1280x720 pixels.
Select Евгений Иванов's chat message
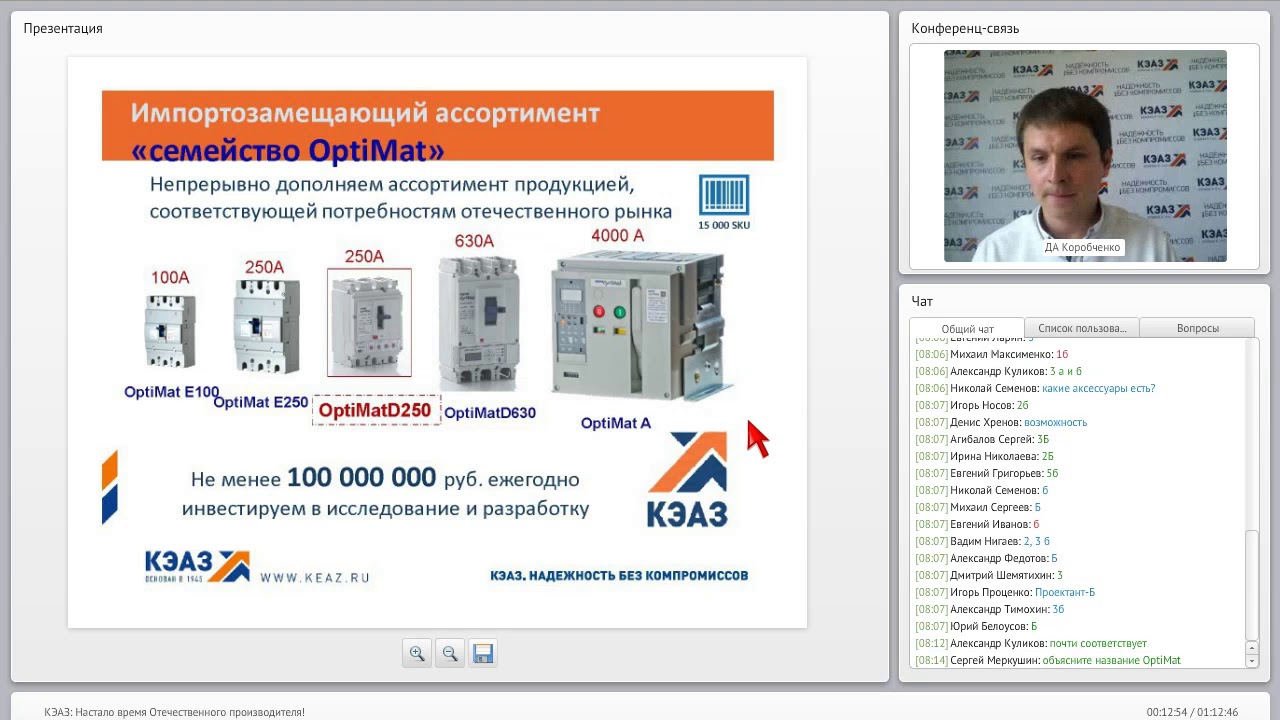[978, 524]
